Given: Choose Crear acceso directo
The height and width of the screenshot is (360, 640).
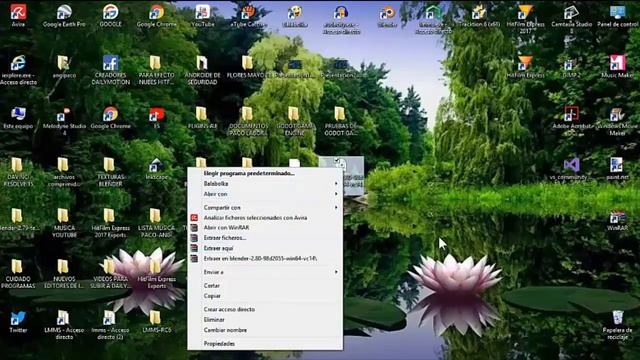Looking at the screenshot, I should 265,309.
